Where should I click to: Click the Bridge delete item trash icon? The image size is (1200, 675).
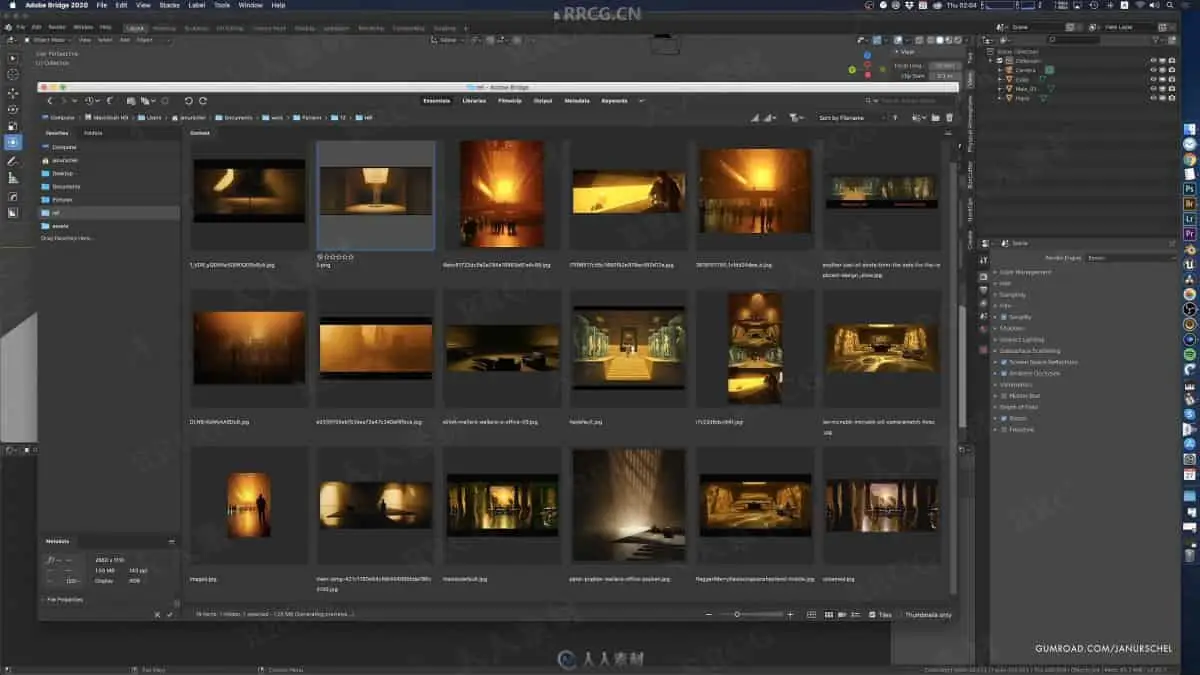949,118
